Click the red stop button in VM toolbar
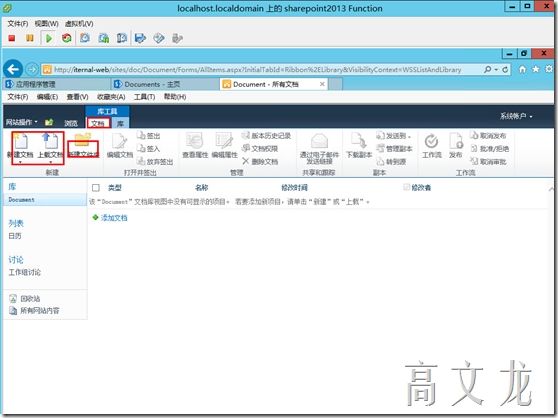 click(x=12, y=38)
